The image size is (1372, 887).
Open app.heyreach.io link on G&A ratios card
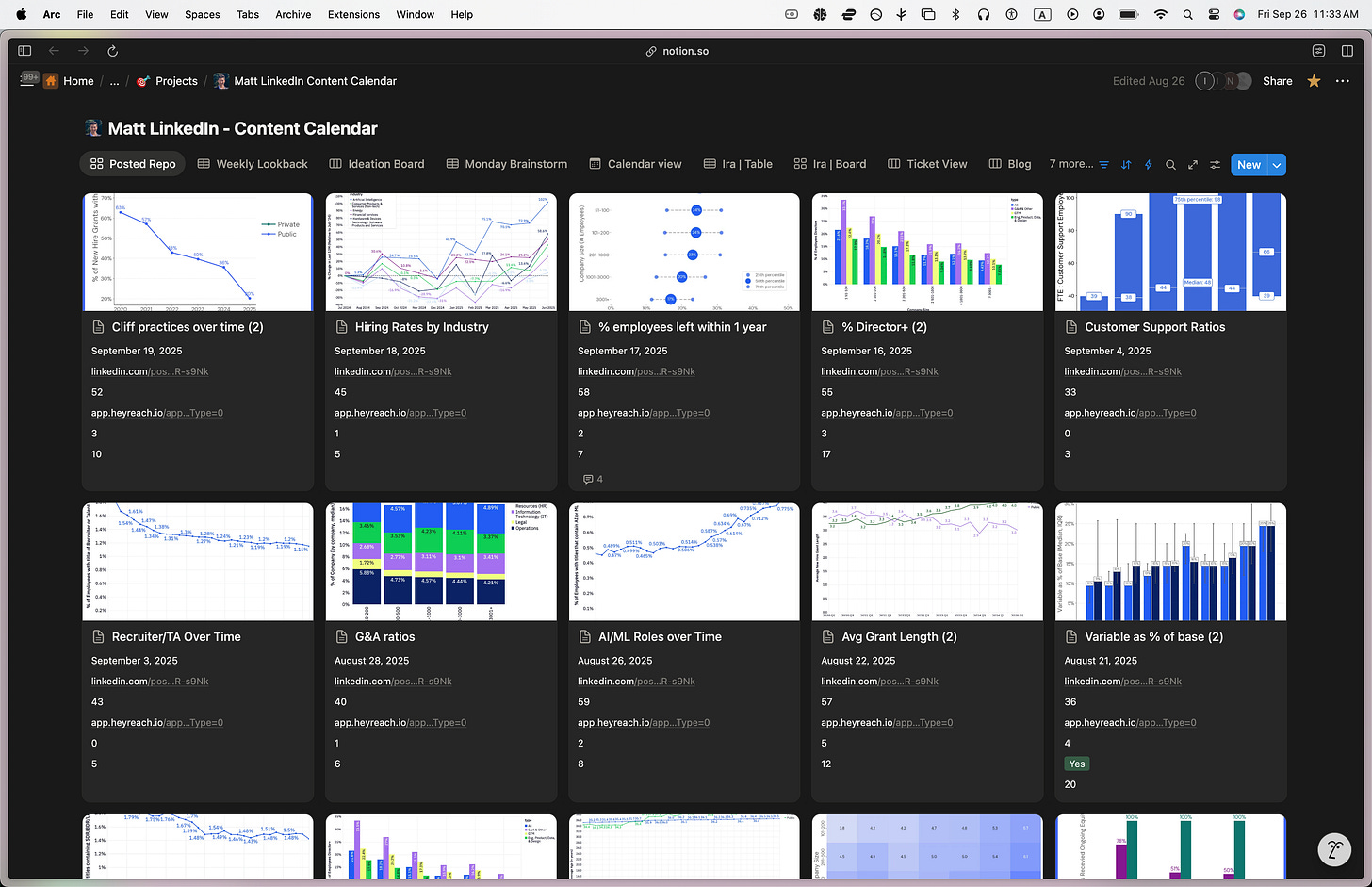400,723
